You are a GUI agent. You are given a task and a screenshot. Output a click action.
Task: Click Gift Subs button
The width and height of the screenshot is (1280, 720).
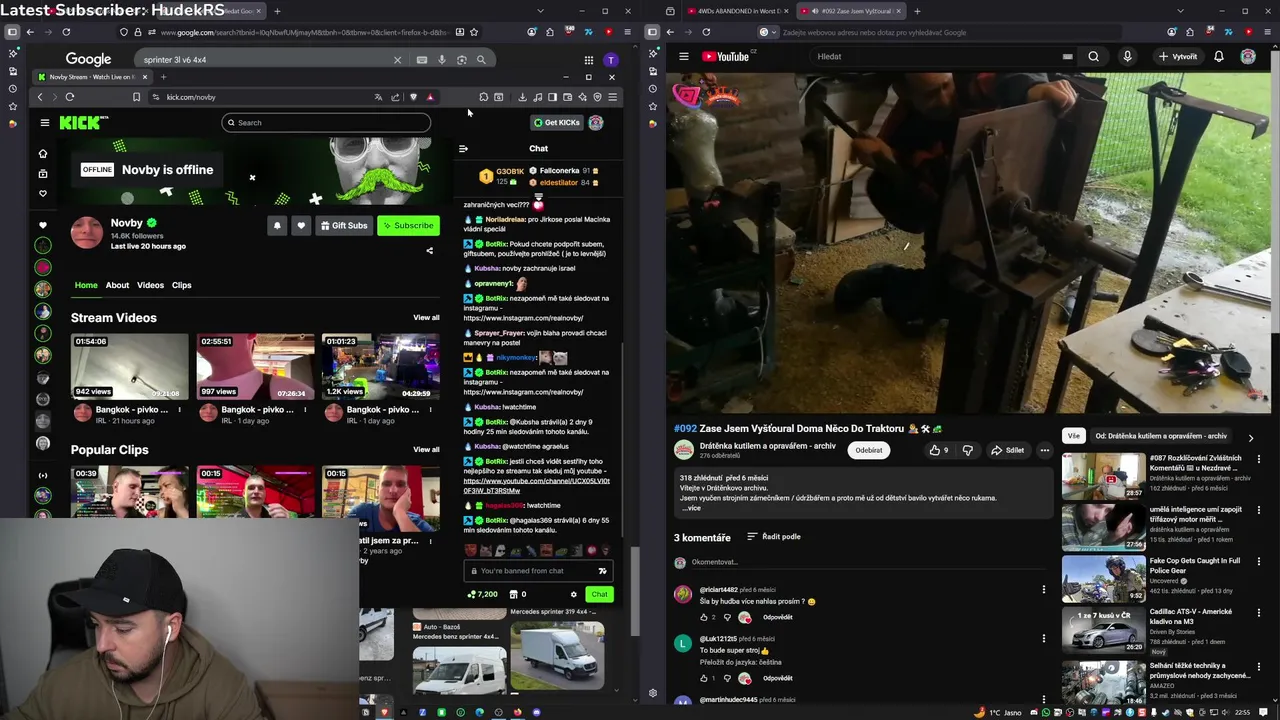coord(343,226)
